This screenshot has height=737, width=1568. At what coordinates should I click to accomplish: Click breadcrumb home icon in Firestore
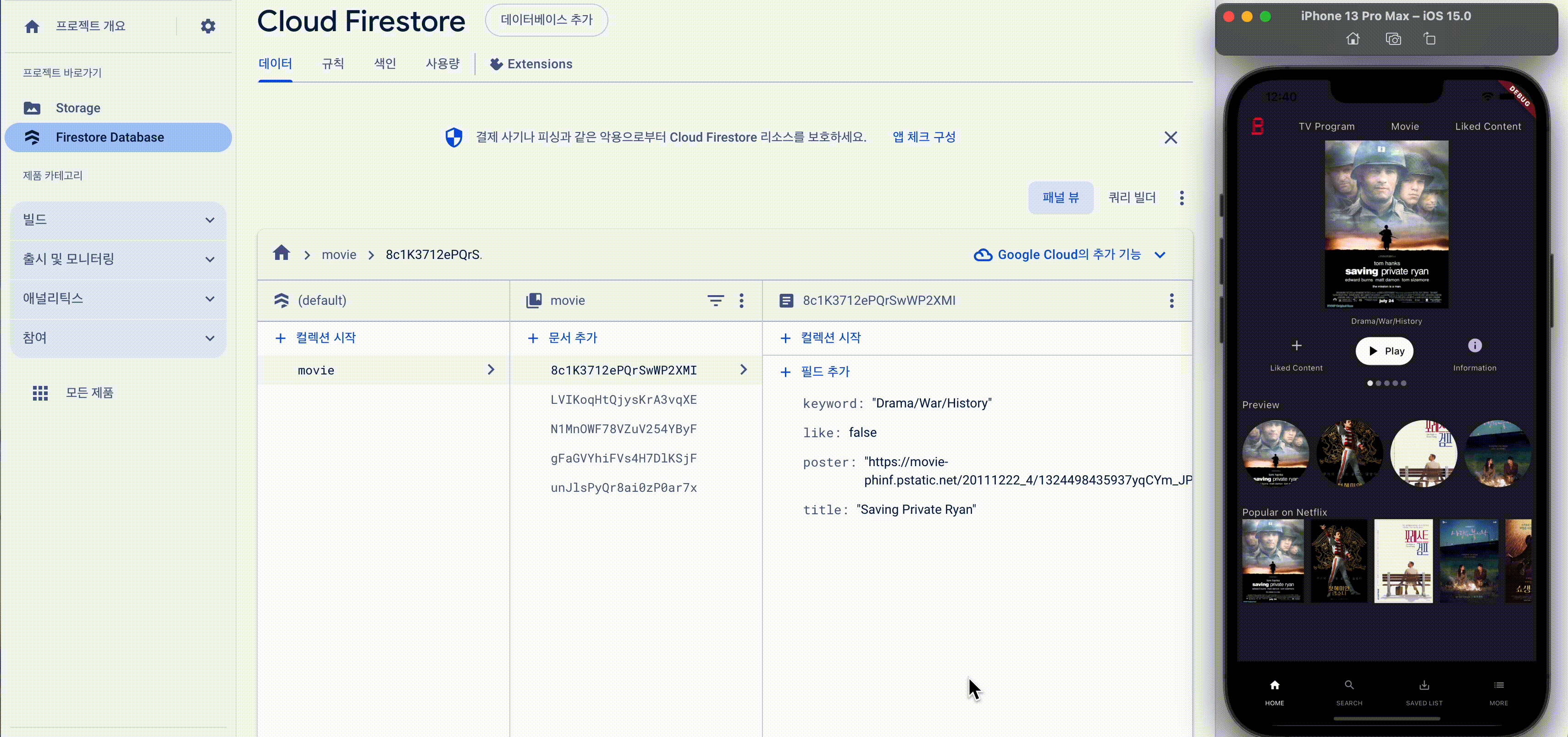tap(281, 253)
